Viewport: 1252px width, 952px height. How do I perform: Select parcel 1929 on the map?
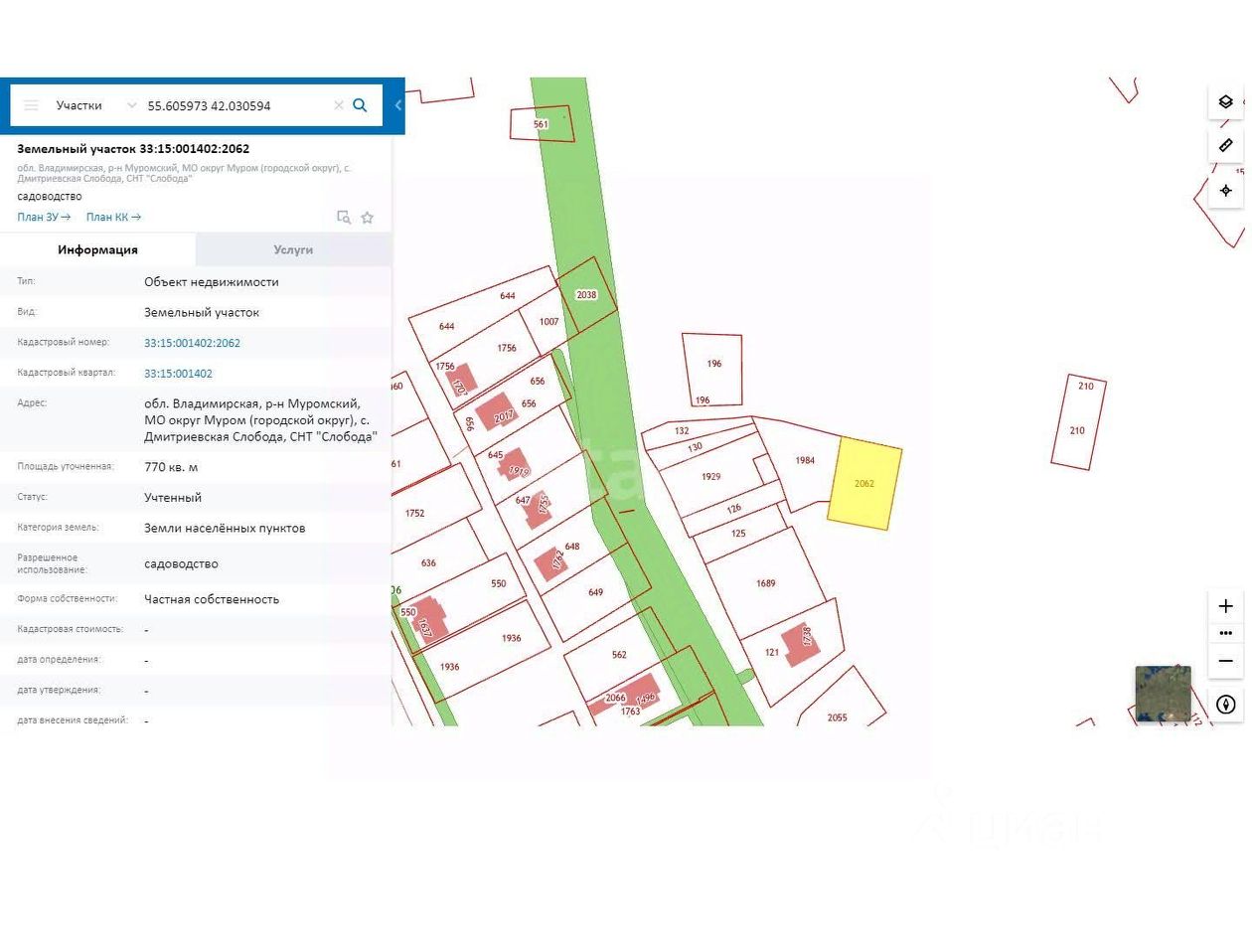pyautogui.click(x=710, y=477)
